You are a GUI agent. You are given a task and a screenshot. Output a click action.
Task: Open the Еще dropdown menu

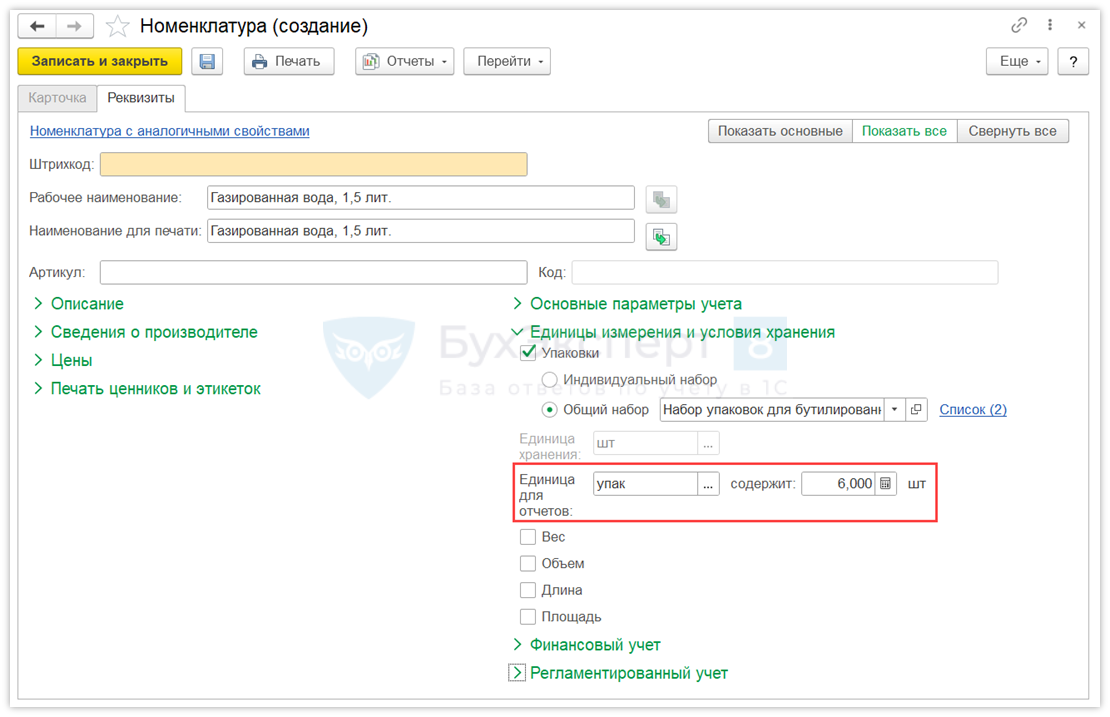point(1017,62)
